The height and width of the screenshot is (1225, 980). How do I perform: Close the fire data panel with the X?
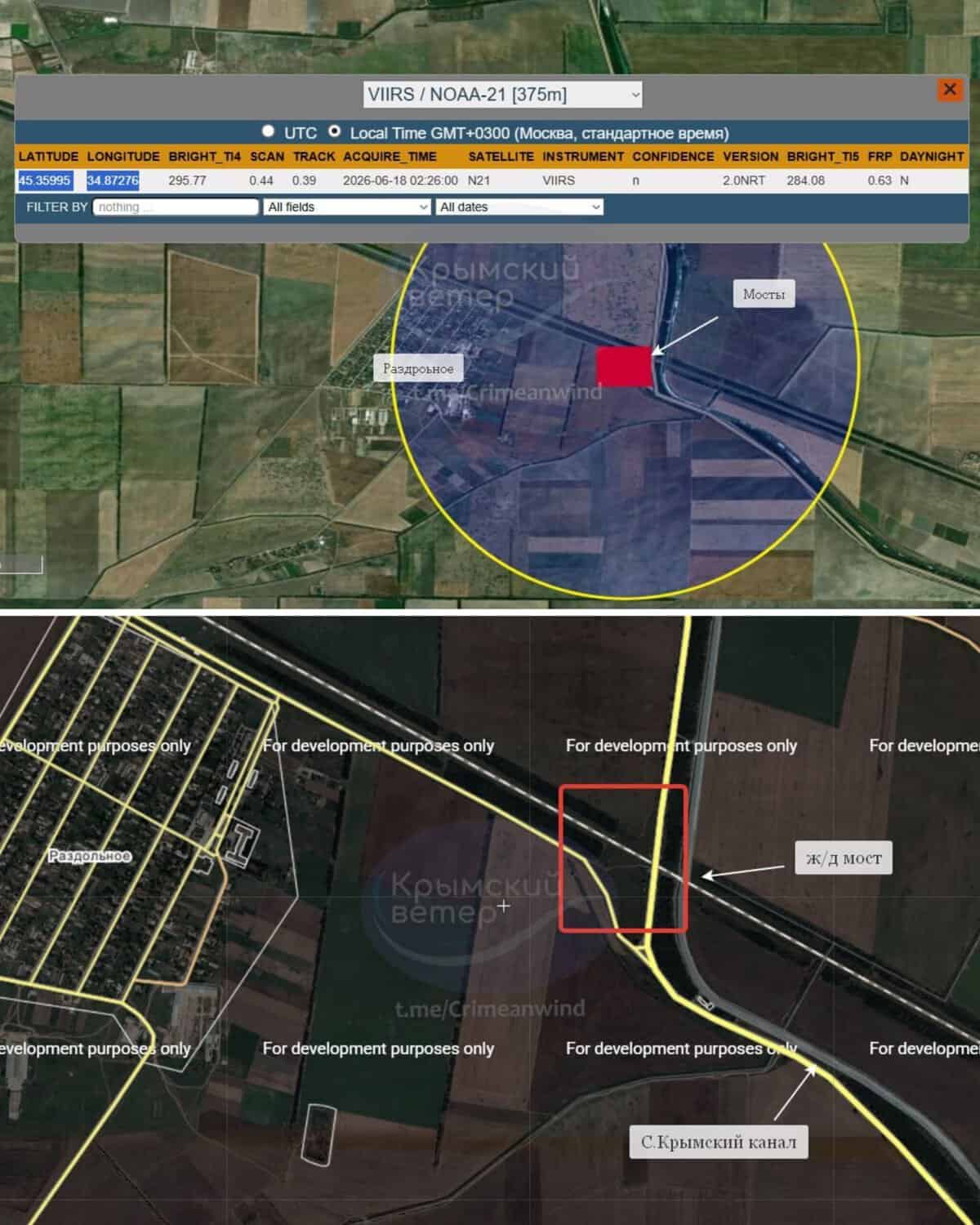(949, 89)
